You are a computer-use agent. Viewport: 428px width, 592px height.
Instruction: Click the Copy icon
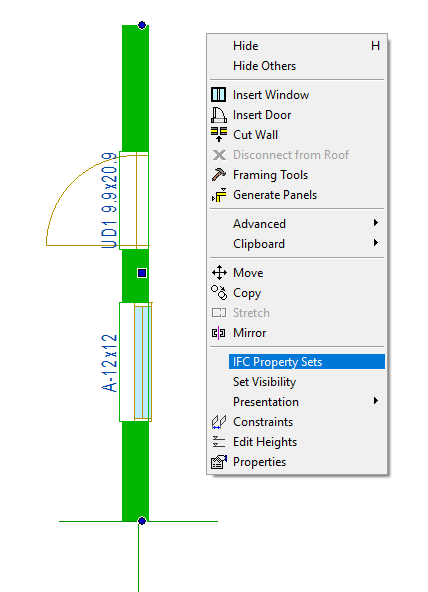pyautogui.click(x=219, y=293)
